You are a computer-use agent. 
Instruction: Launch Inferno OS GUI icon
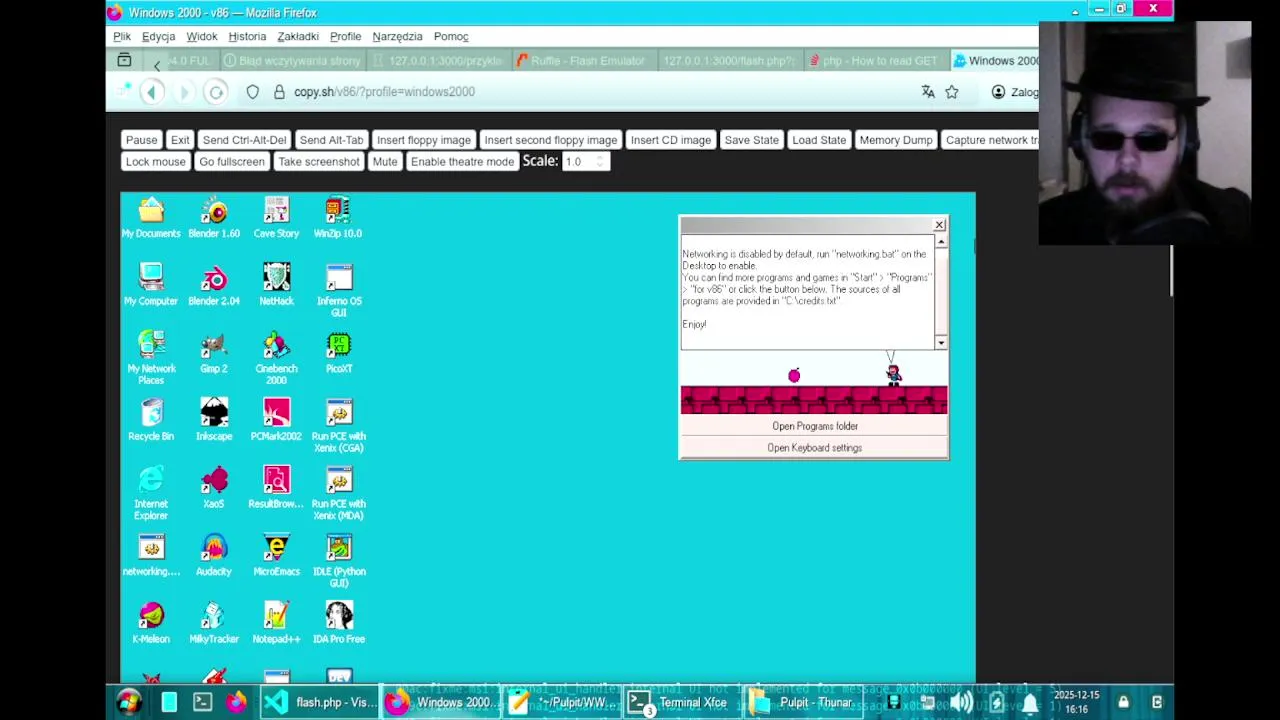point(339,290)
